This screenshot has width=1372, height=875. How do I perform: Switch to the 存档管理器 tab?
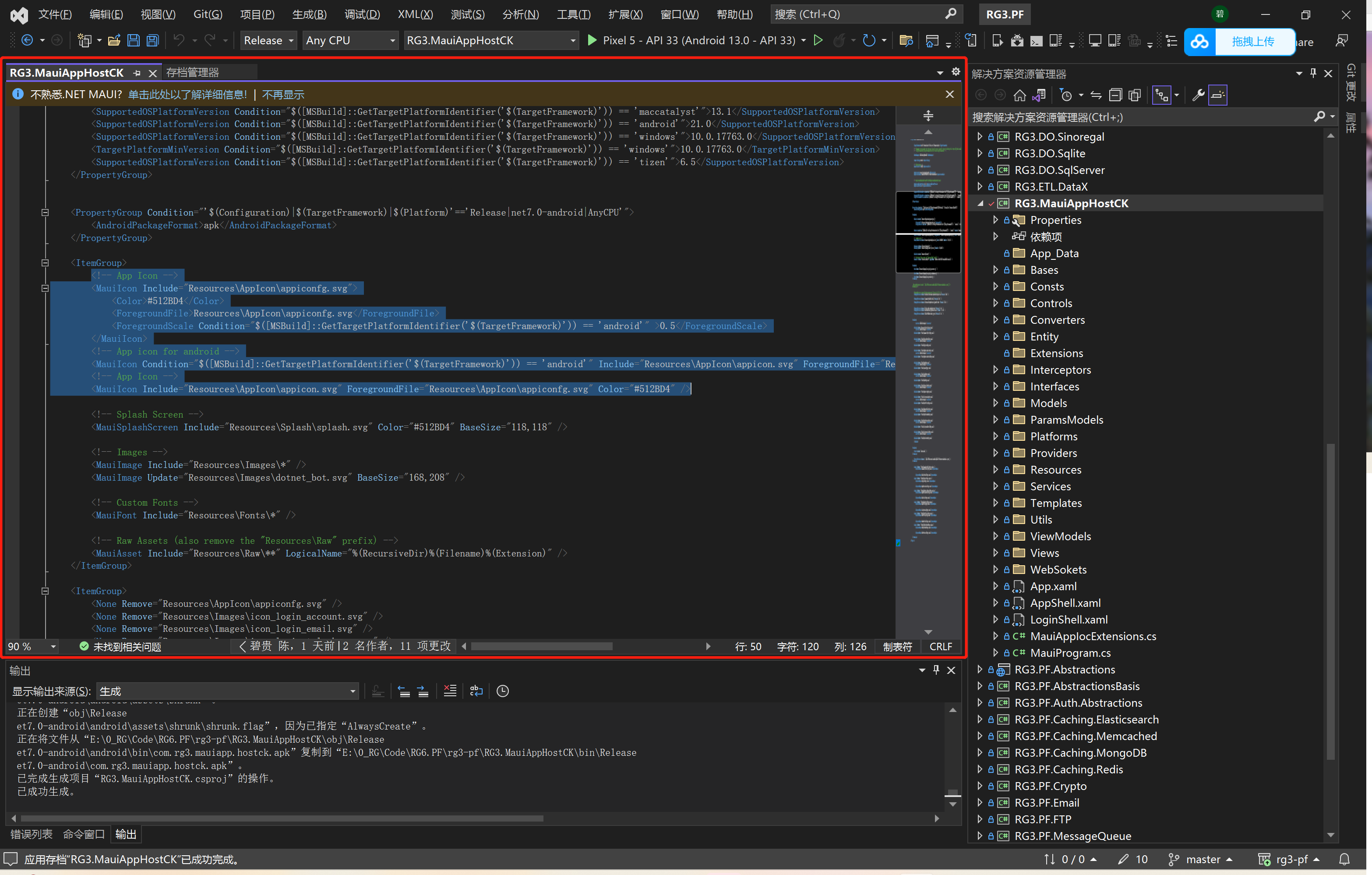coord(193,72)
